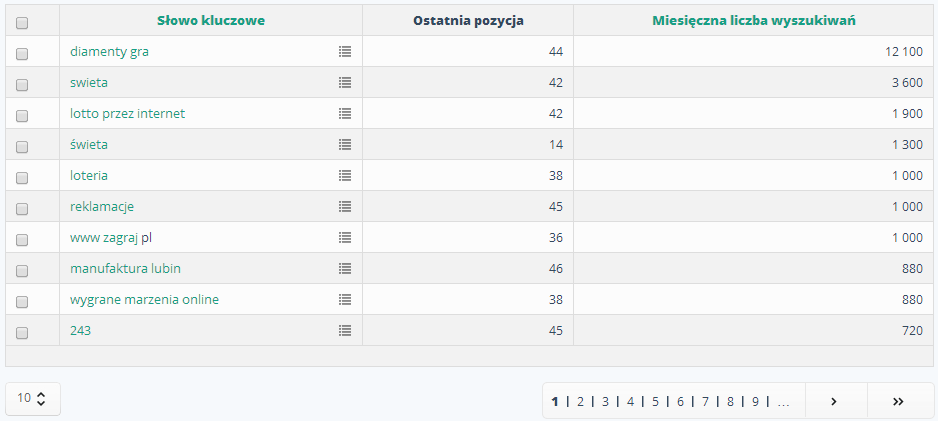Screen dimensions: 938x421
Task: Go to page 2 of results
Action: (x=580, y=401)
